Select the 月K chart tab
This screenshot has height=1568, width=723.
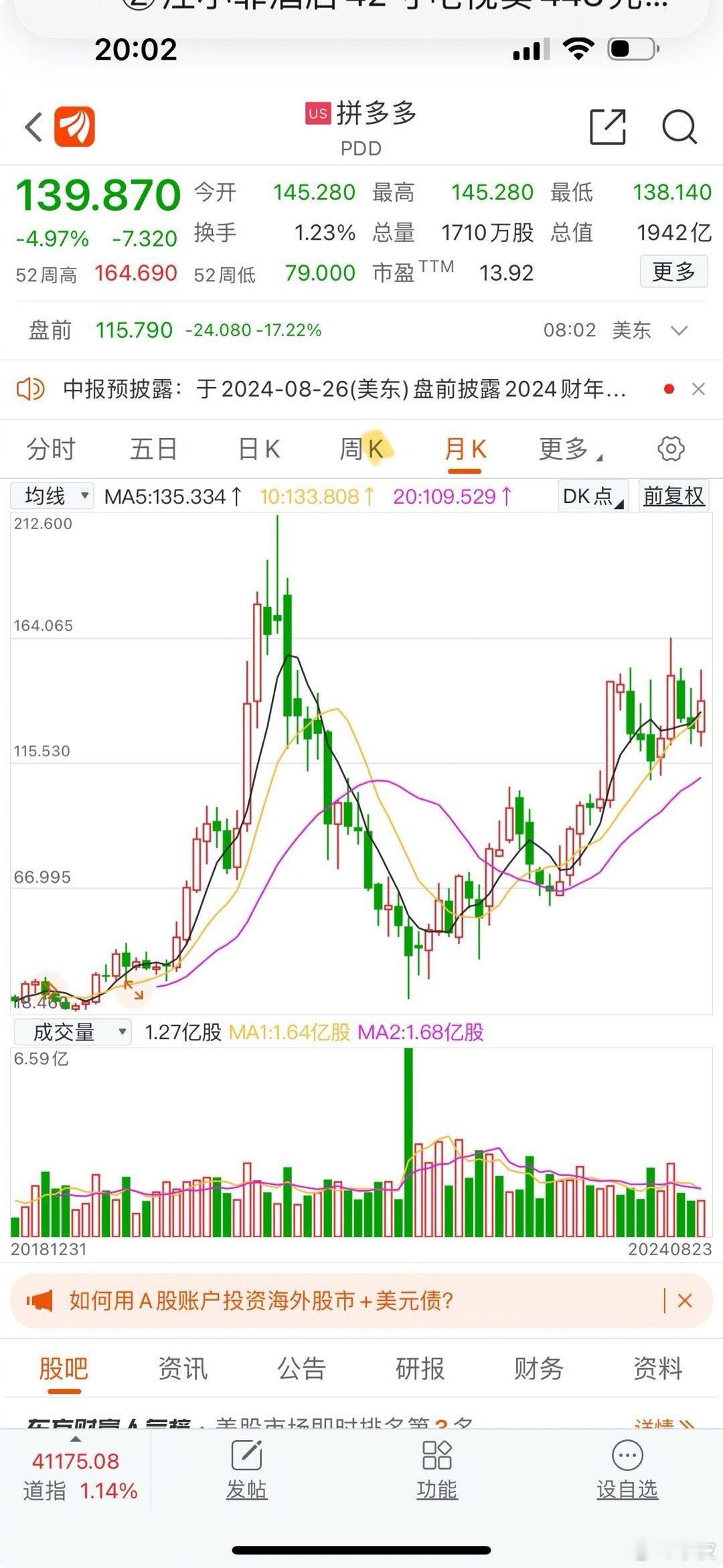pyautogui.click(x=465, y=449)
